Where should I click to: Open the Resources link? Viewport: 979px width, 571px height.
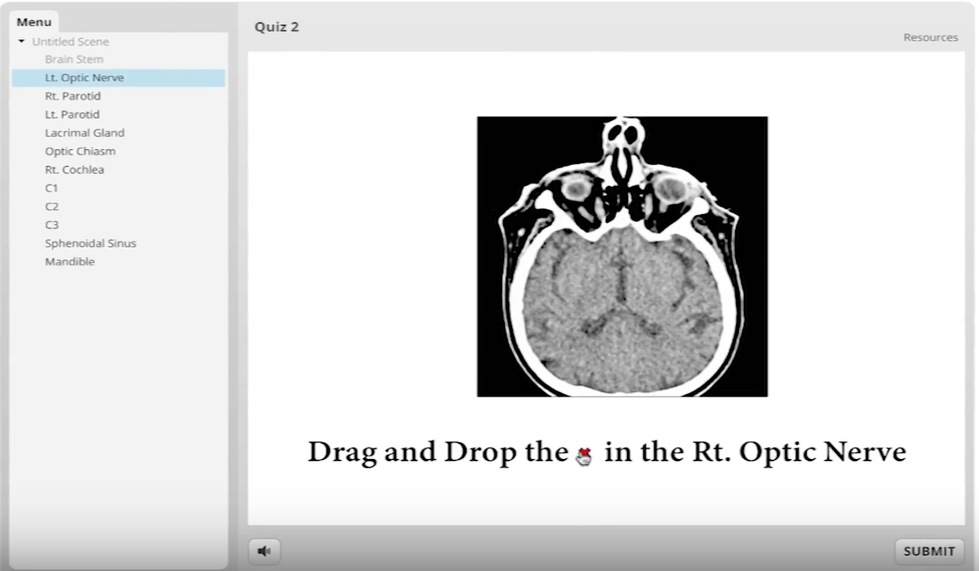pyautogui.click(x=930, y=38)
